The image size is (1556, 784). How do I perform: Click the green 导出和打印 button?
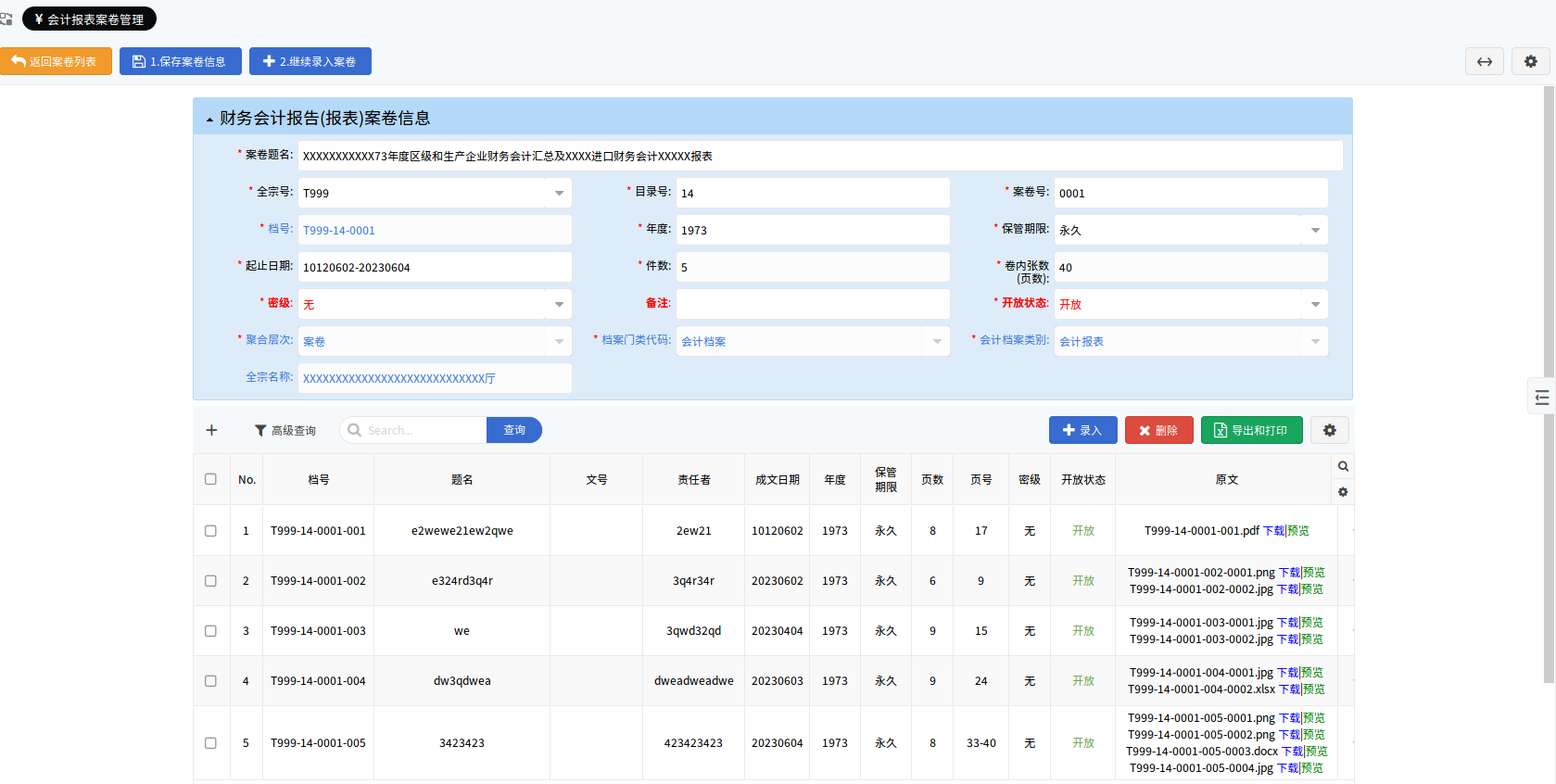click(1251, 430)
